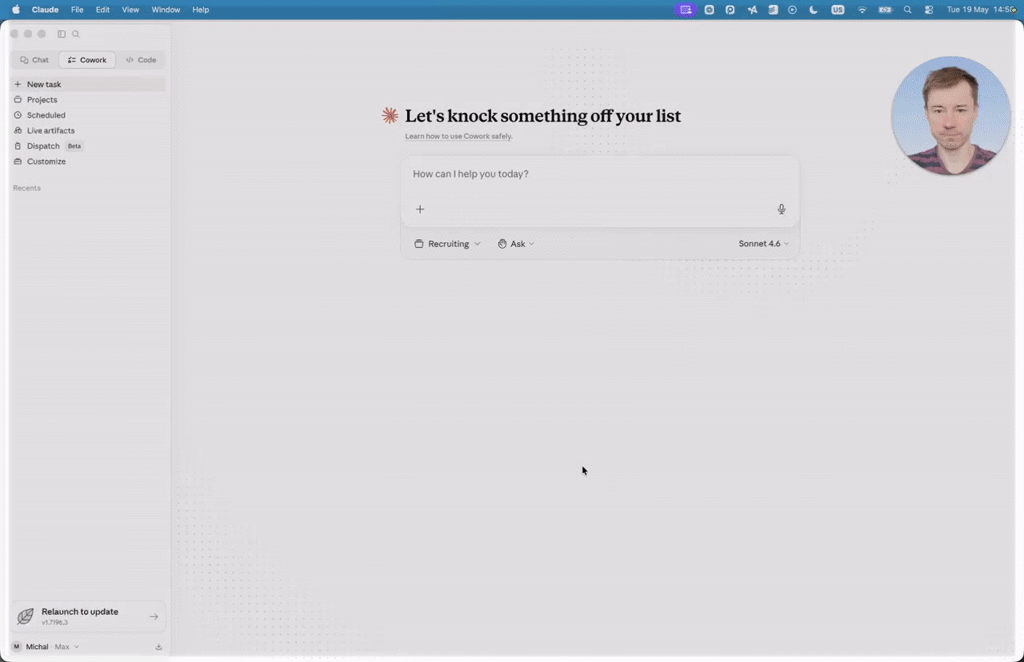Switch to the Cowork tab

[87, 60]
